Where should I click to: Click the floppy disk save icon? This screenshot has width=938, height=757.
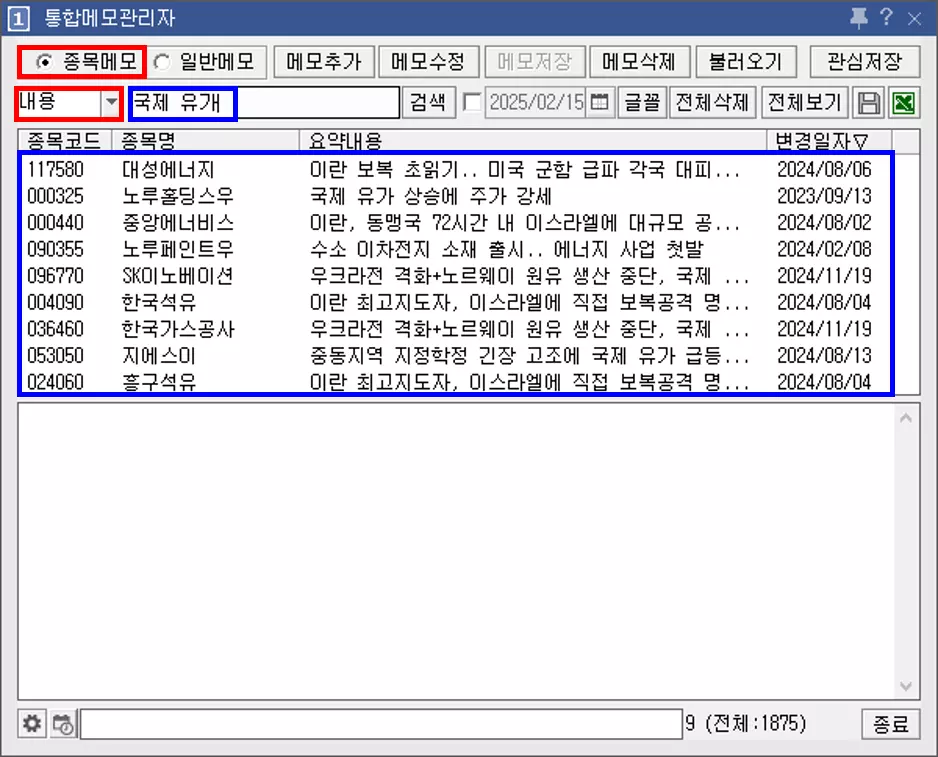coord(869,103)
